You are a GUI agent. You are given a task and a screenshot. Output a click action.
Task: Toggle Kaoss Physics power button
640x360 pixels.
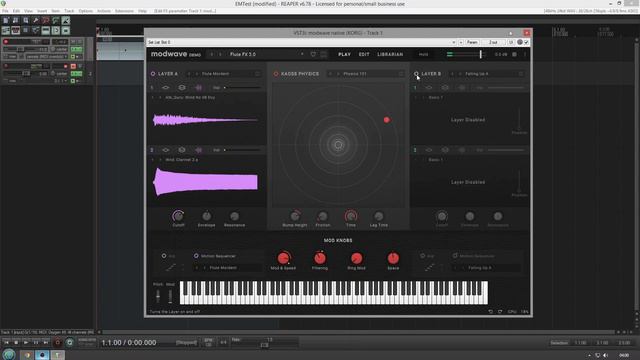276,74
